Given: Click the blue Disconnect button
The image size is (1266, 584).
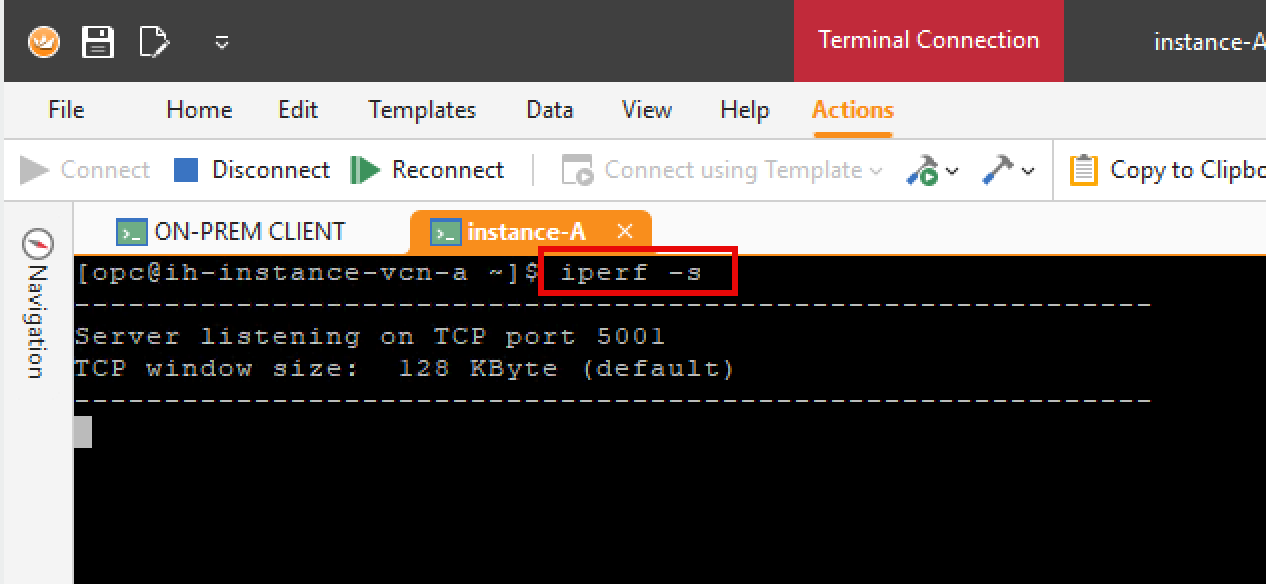Looking at the screenshot, I should 252,170.
